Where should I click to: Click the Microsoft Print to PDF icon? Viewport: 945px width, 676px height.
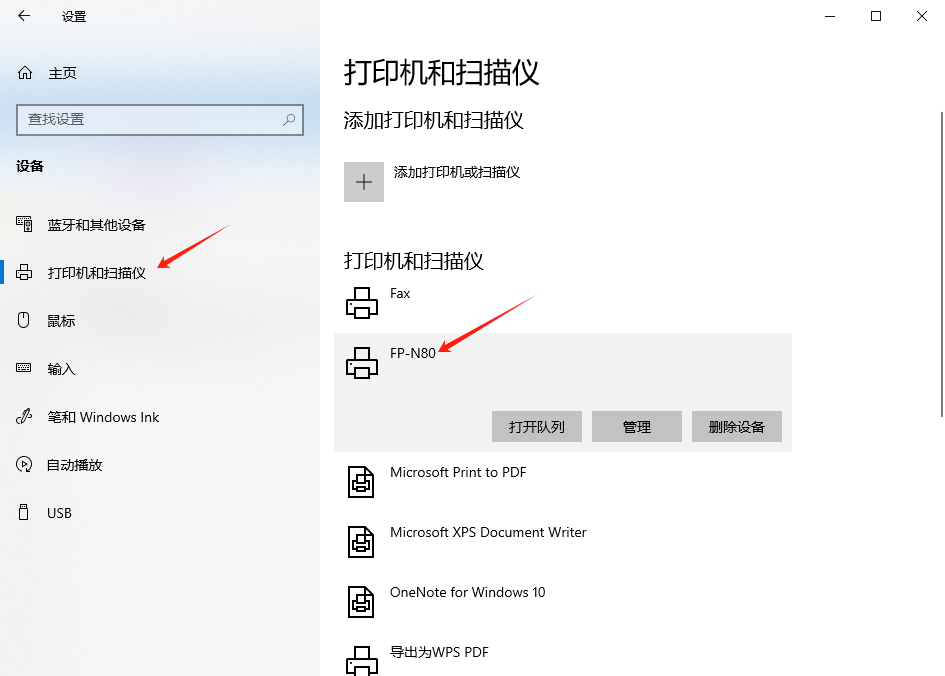[361, 482]
